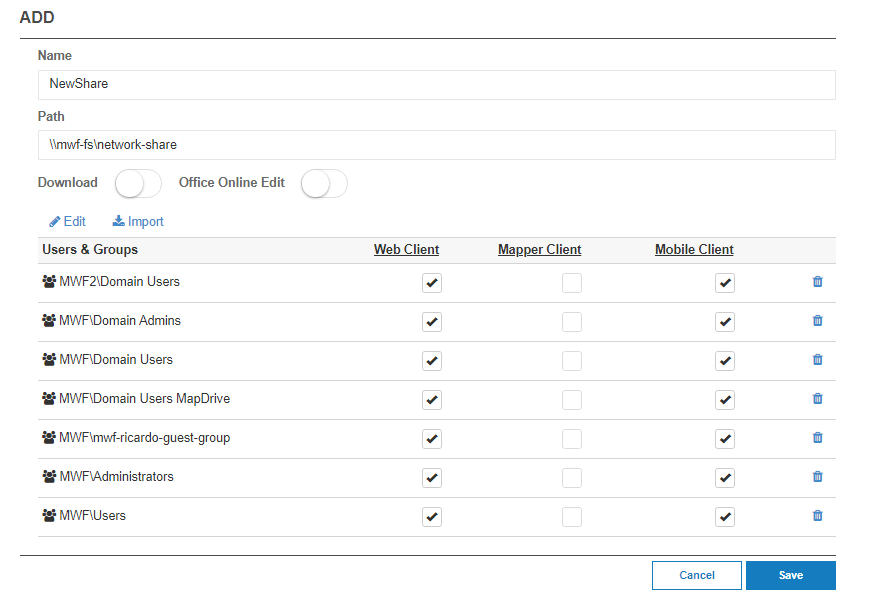
Task: Click the Web Client column header
Action: click(x=406, y=250)
